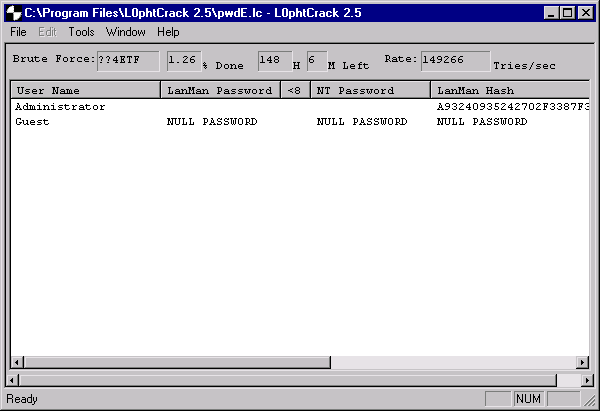Viewport: 600px width, 411px height.
Task: Click Administrator's LanMan hash value
Action: pos(513,107)
